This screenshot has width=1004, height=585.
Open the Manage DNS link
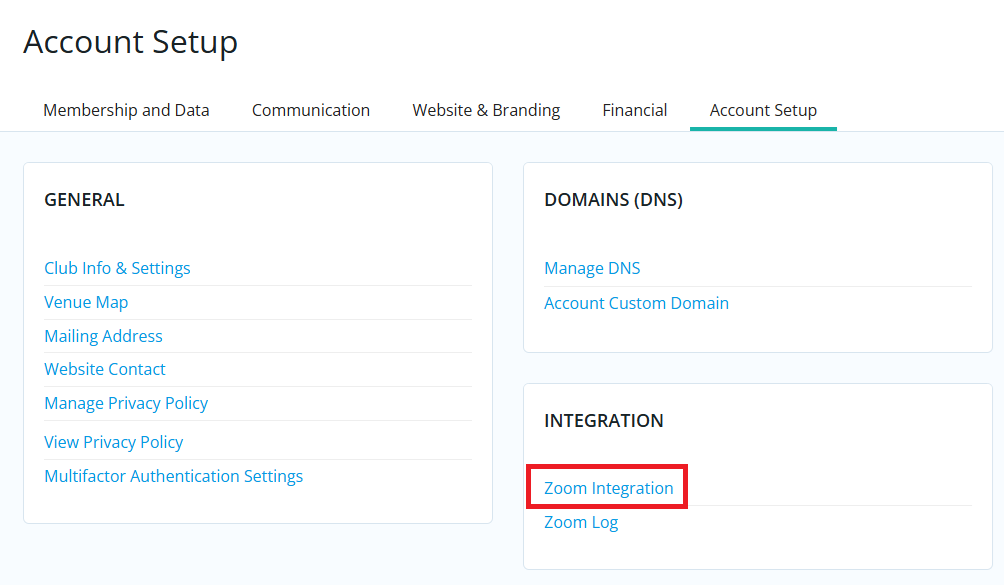click(592, 268)
